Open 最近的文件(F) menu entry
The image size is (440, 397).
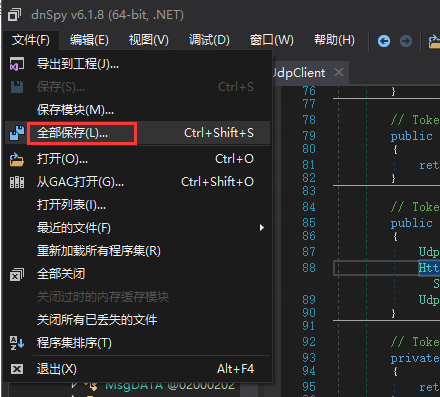click(137, 228)
